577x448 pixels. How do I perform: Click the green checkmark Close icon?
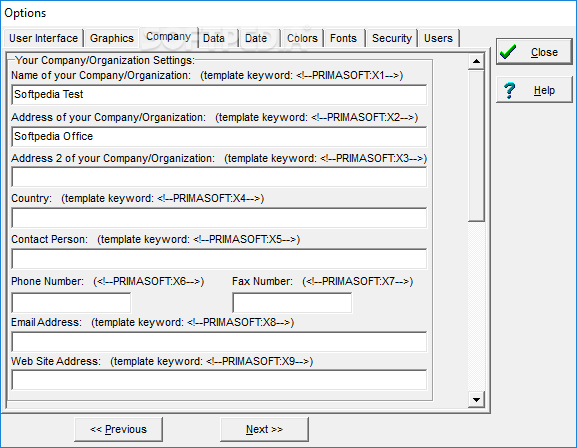click(508, 52)
